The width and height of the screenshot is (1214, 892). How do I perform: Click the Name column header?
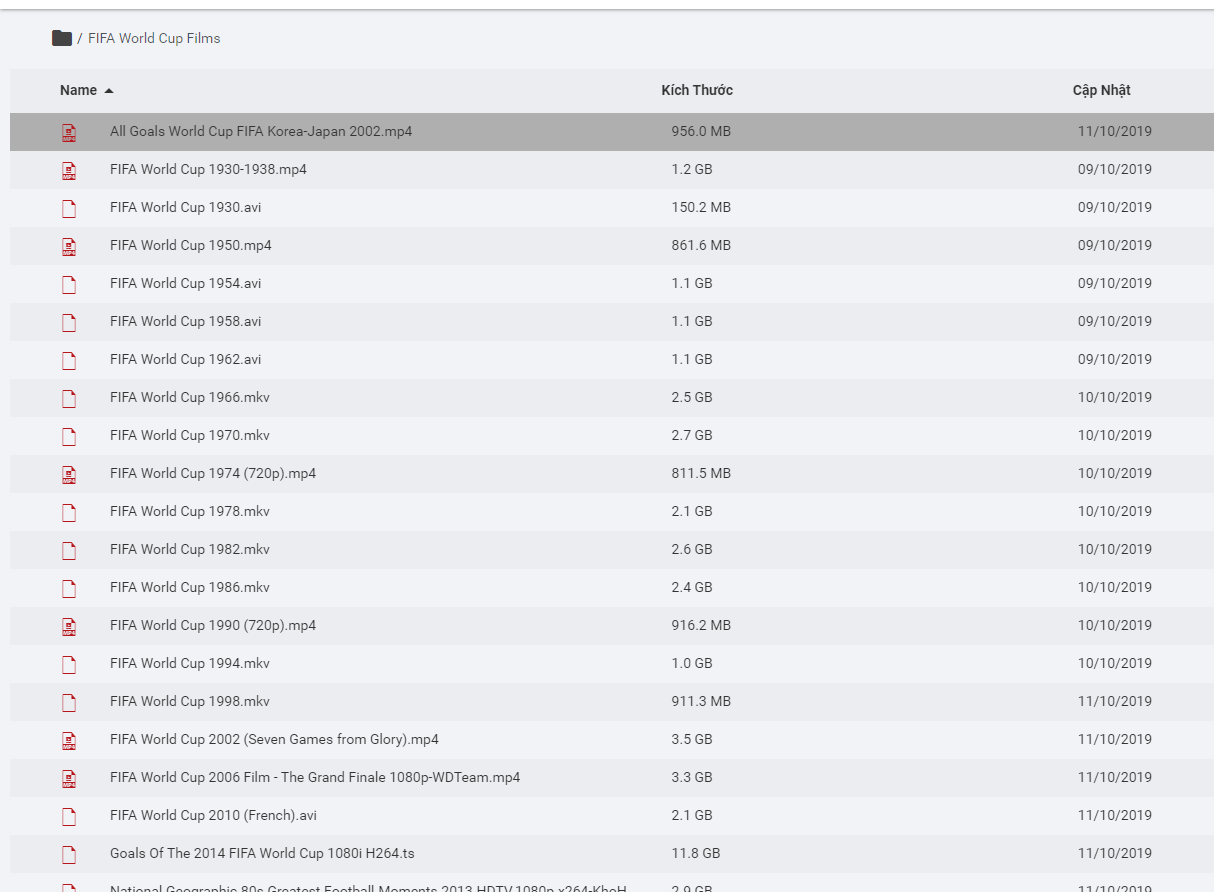click(x=78, y=90)
